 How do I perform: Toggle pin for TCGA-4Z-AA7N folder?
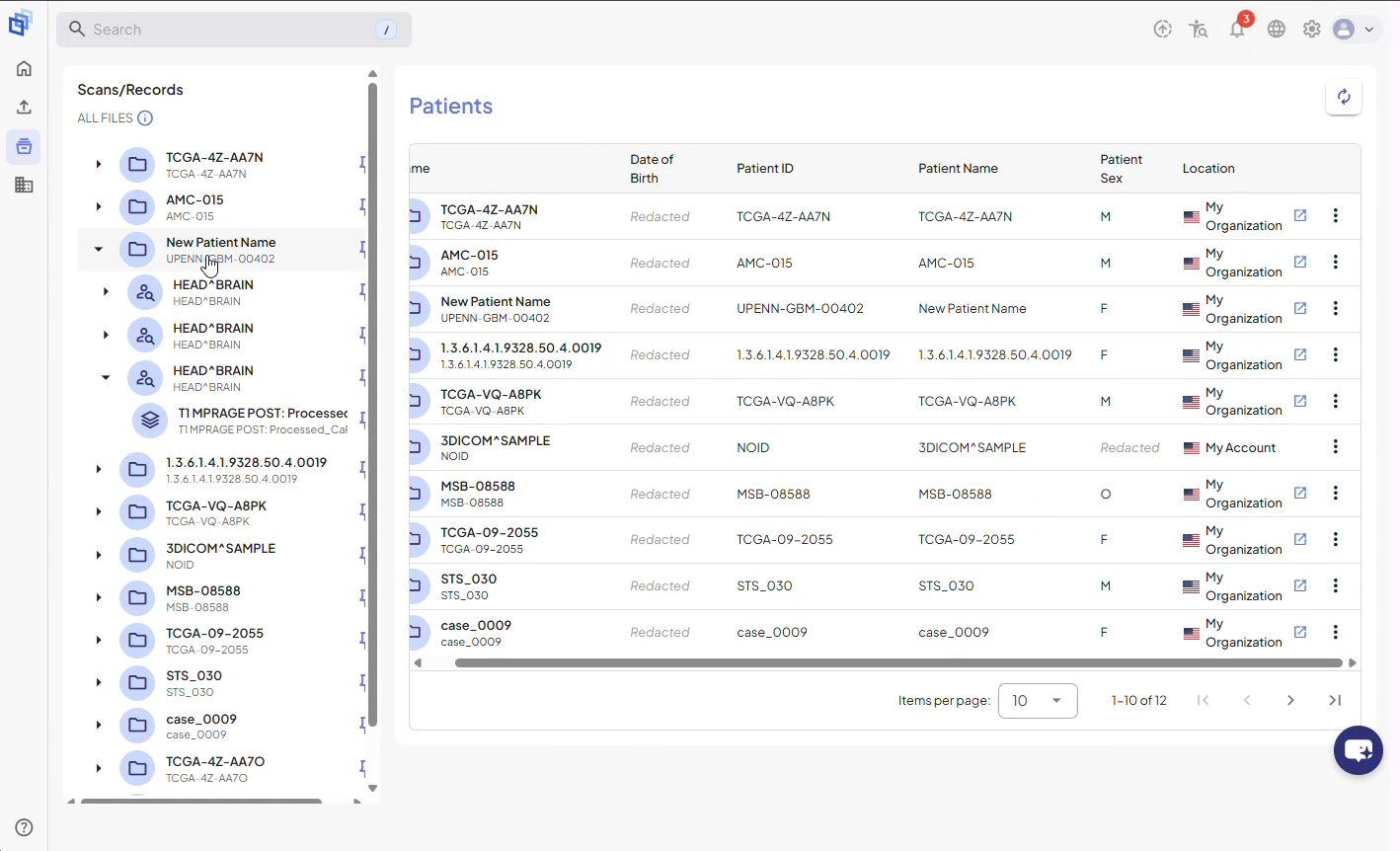coord(363,164)
